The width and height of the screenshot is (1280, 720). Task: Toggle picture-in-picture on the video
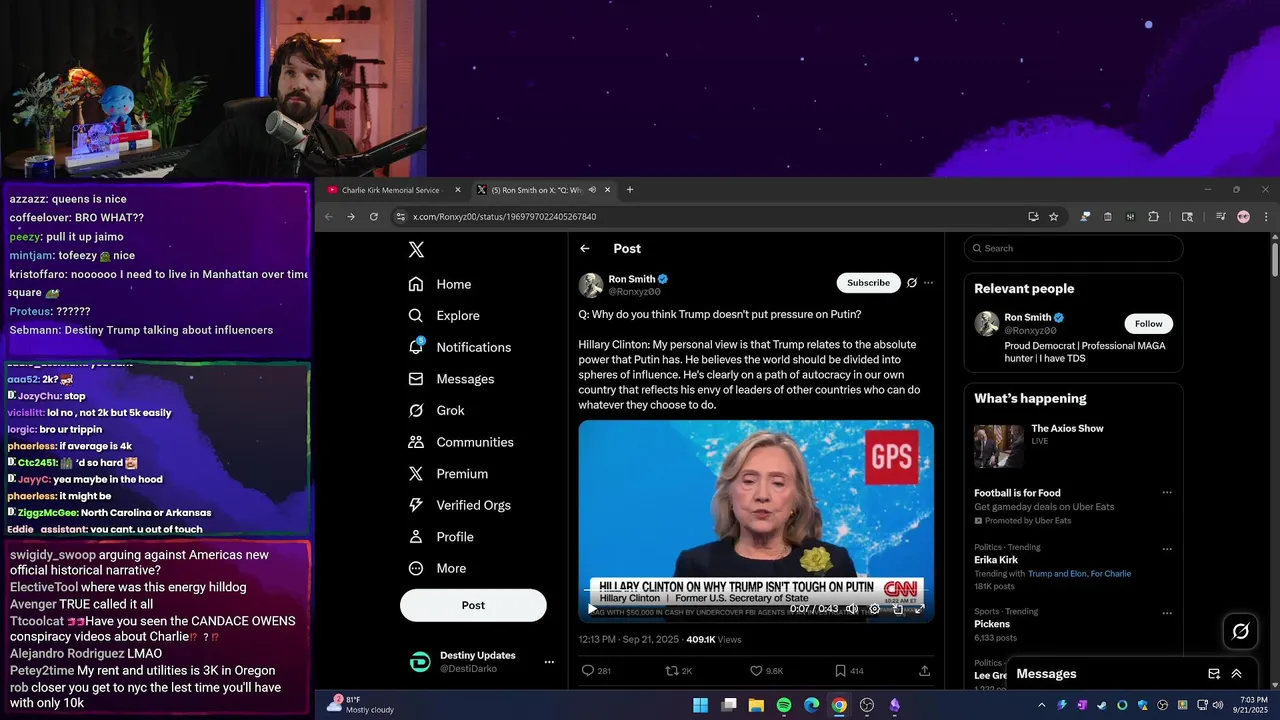[x=897, y=609]
